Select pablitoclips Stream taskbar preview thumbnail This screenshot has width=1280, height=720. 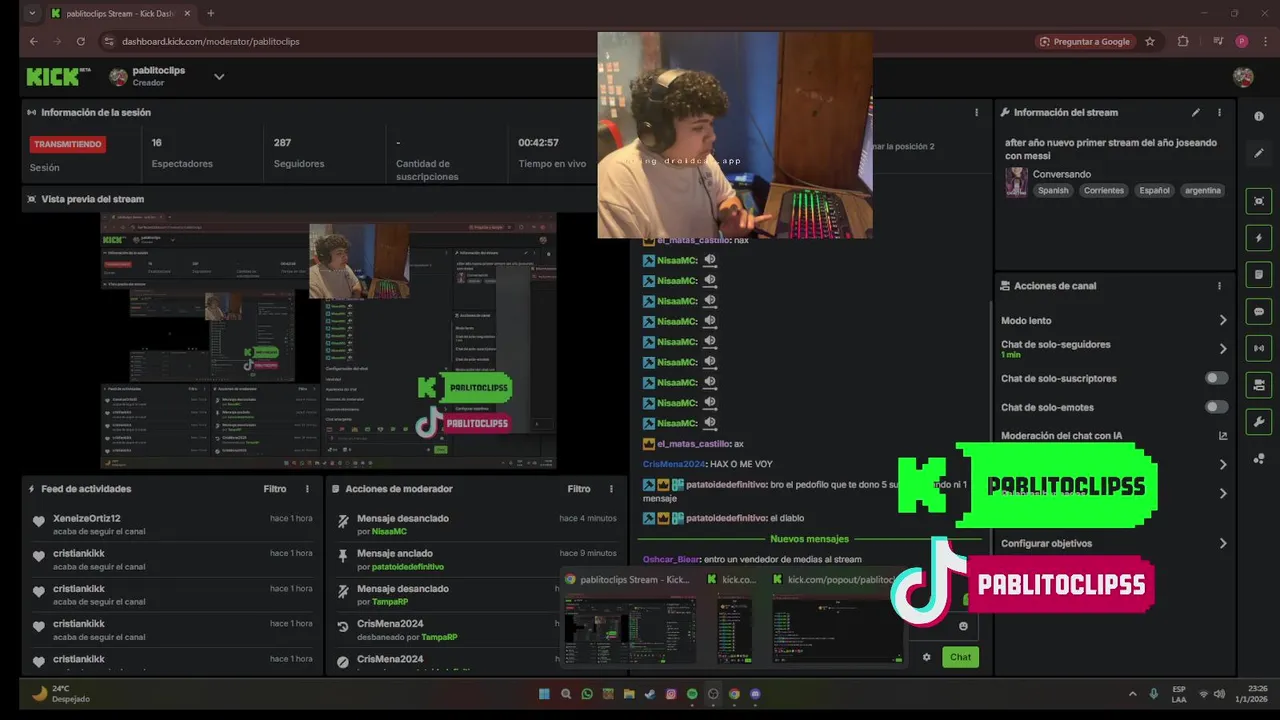[631, 629]
